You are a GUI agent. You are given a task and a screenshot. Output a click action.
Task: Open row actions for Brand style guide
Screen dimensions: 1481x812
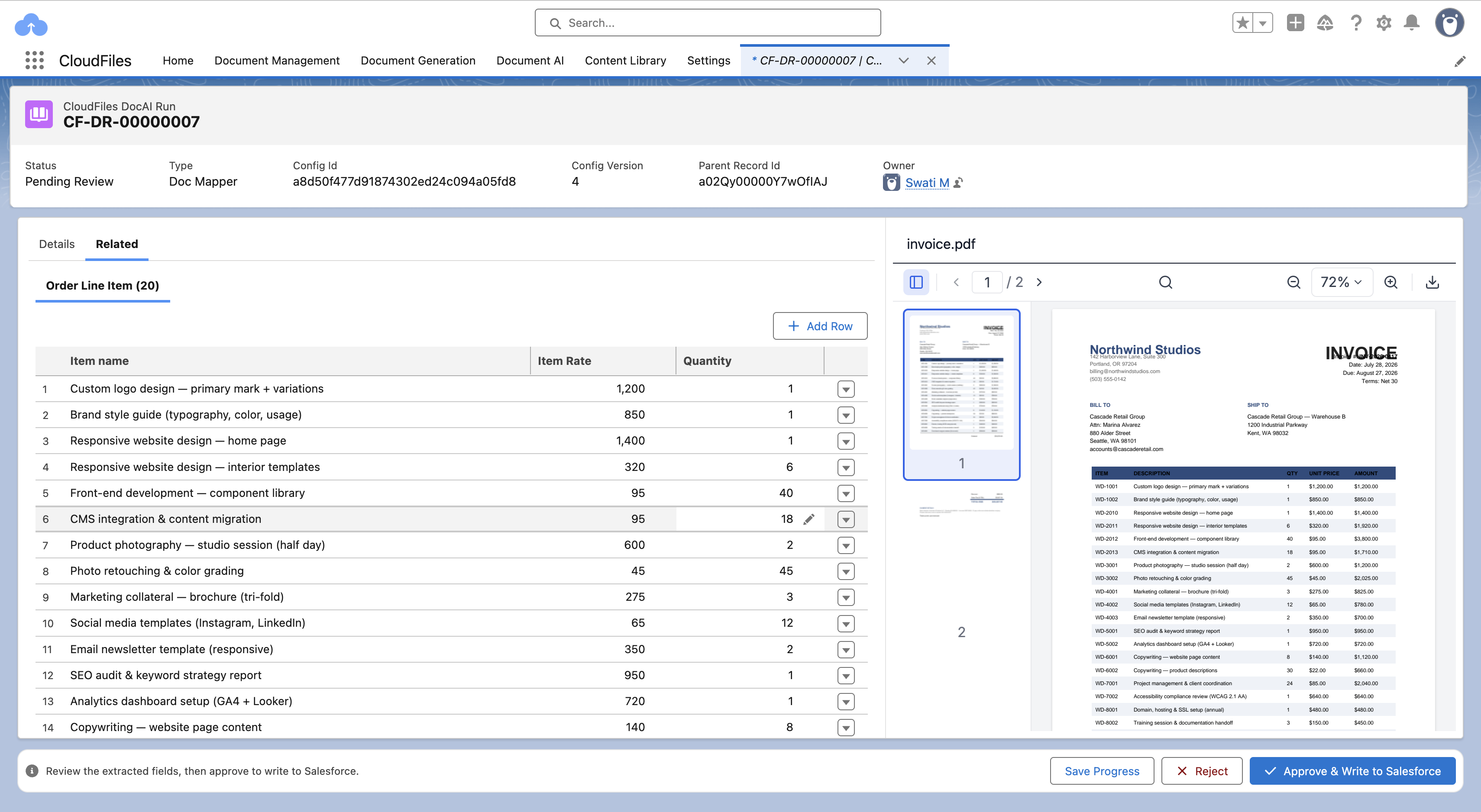(846, 415)
